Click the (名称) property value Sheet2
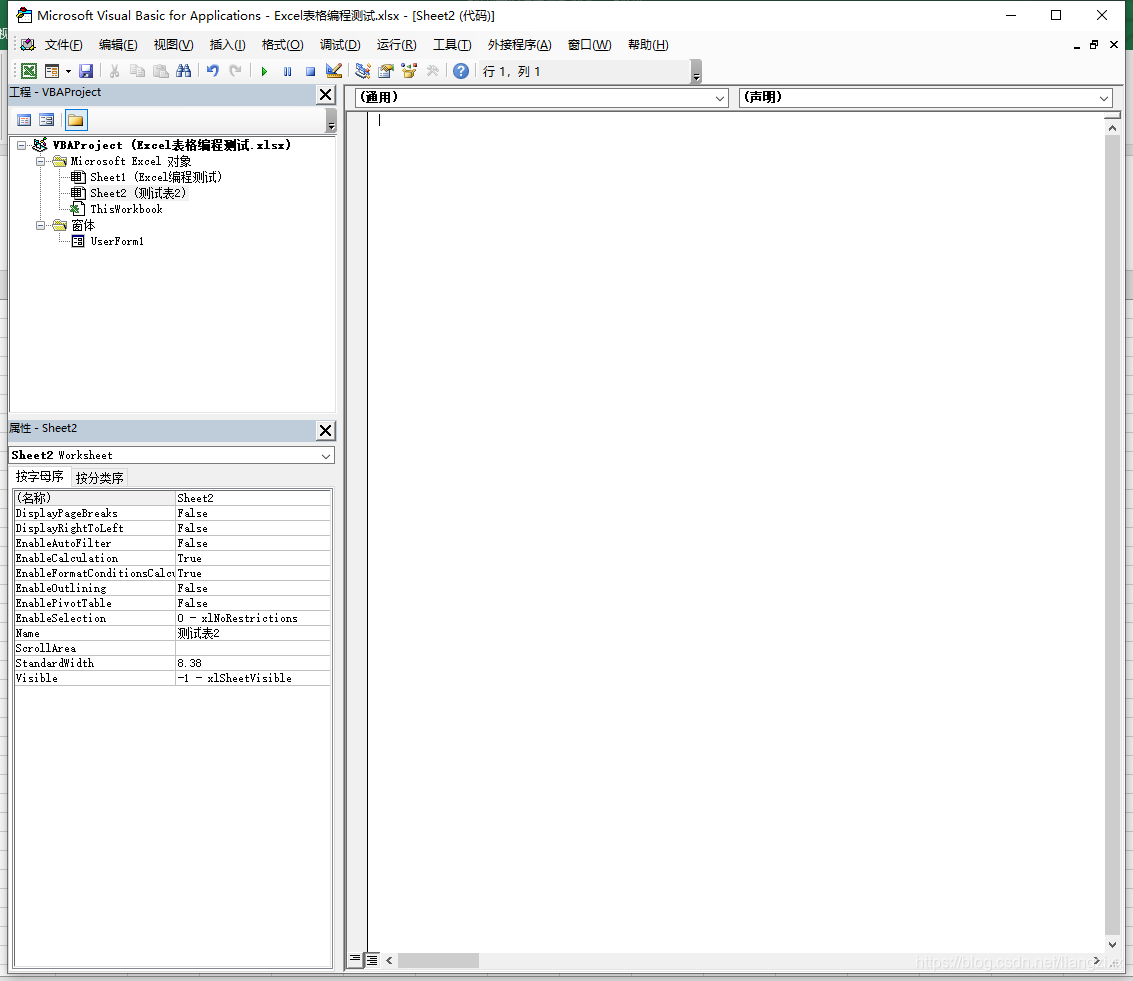The height and width of the screenshot is (981, 1133). tap(253, 498)
